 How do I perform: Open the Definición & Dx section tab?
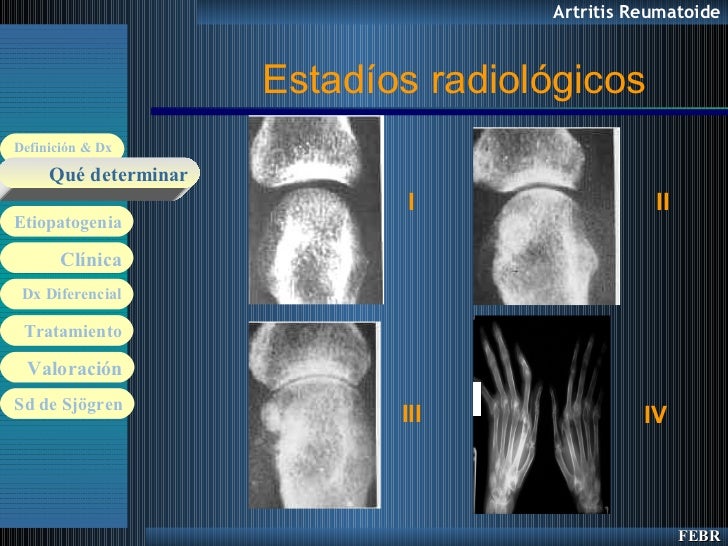point(63,147)
